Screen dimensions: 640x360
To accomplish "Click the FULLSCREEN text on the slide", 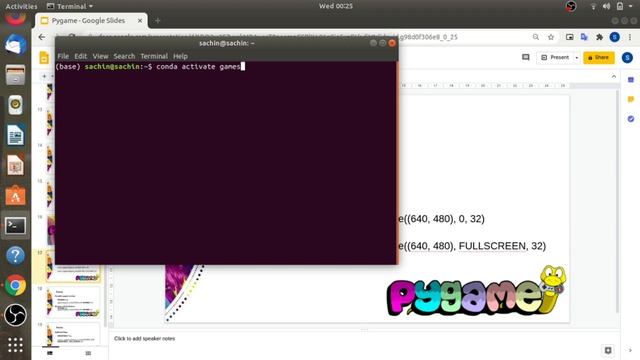I will coord(492,246).
